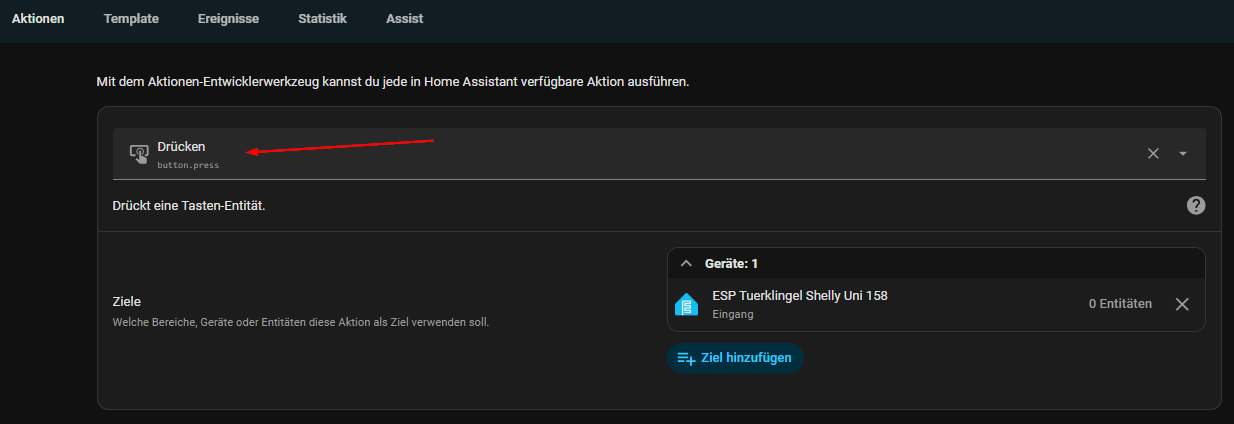
Task: Select the ESP Tuerklingel Shelly Uni 158 name
Action: [799, 295]
